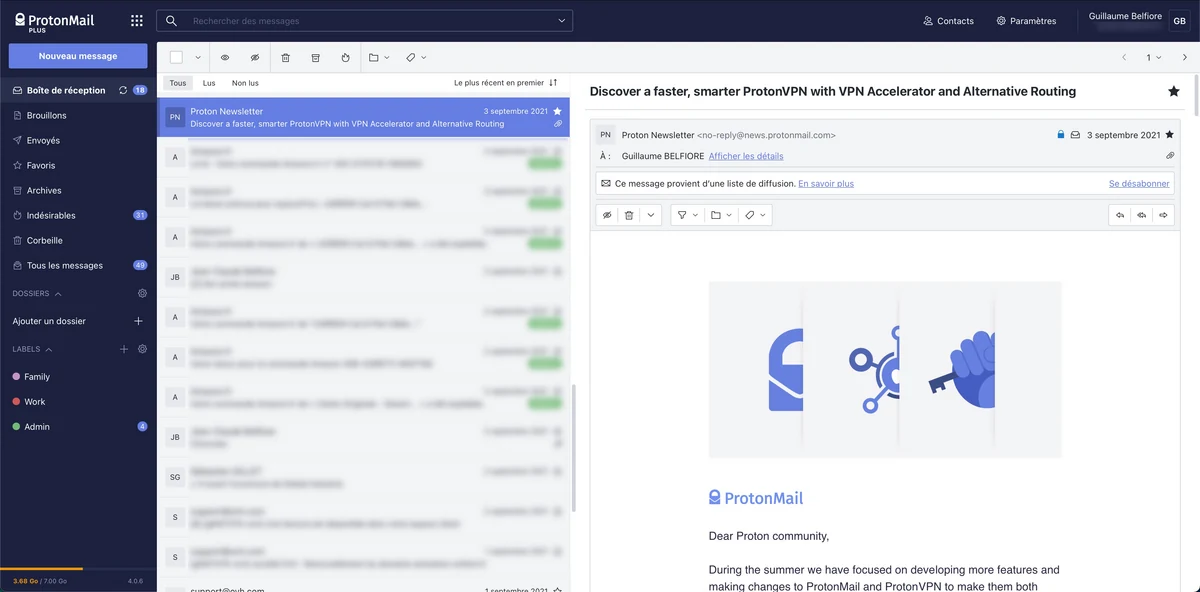
Task: Toggle the star on the Proton Newsletter list row
Action: coord(557,111)
